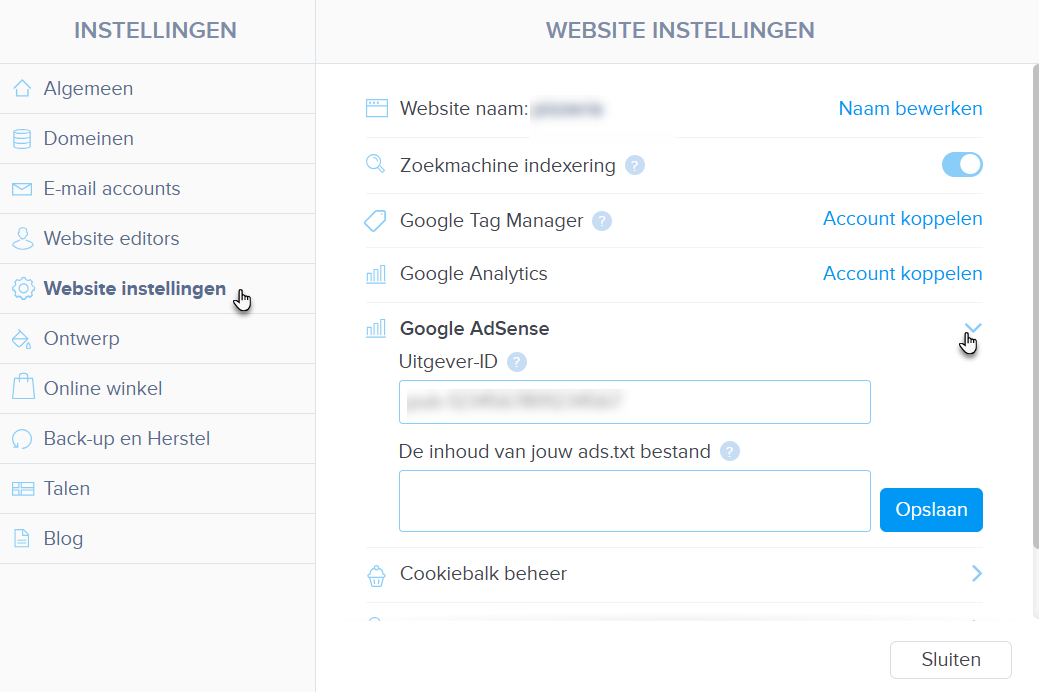Open the Online winkel section
This screenshot has width=1039, height=692.
102,389
